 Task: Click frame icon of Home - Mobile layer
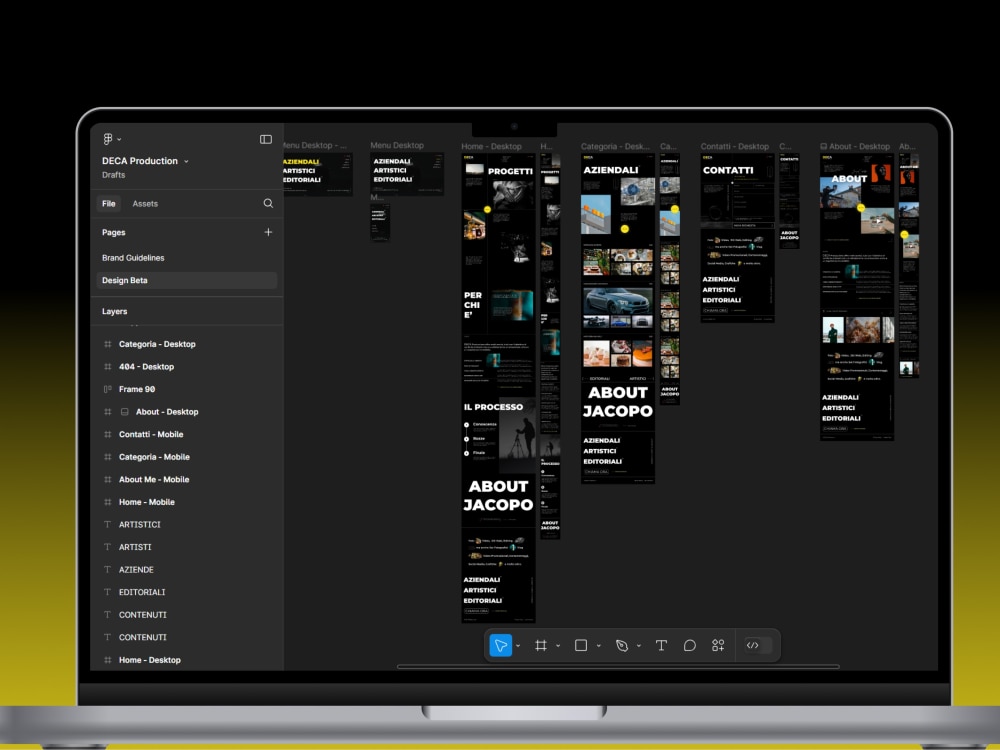[107, 502]
